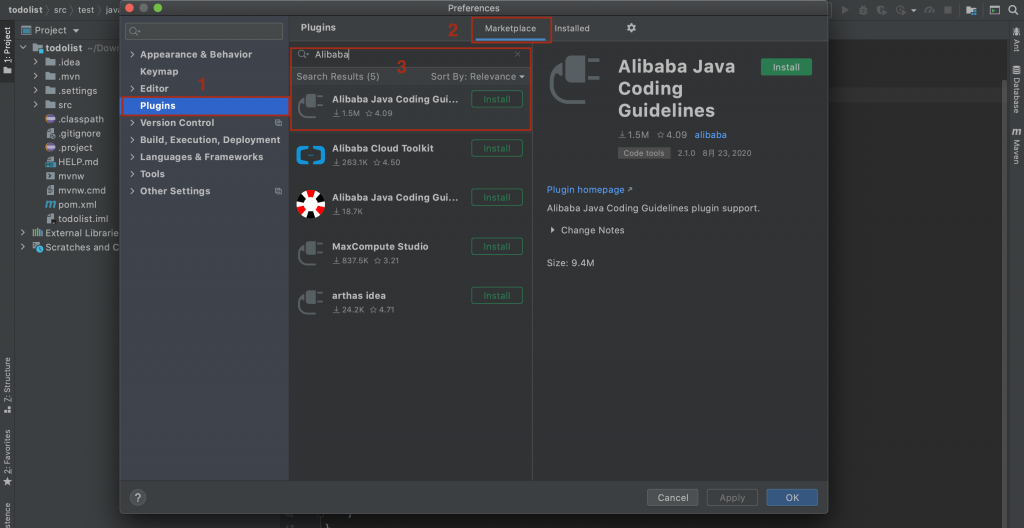This screenshot has width=1024, height=528.
Task: Click the OK button
Action: coord(792,497)
